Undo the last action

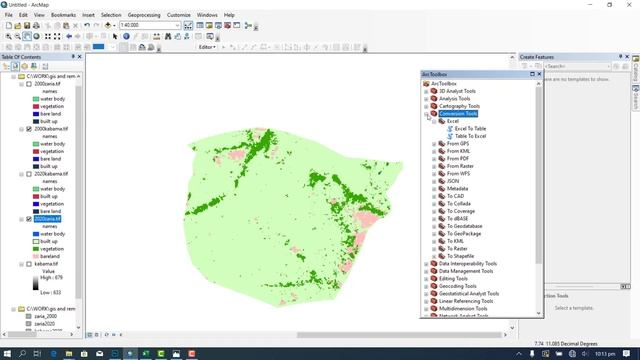pyautogui.click(x=87, y=26)
